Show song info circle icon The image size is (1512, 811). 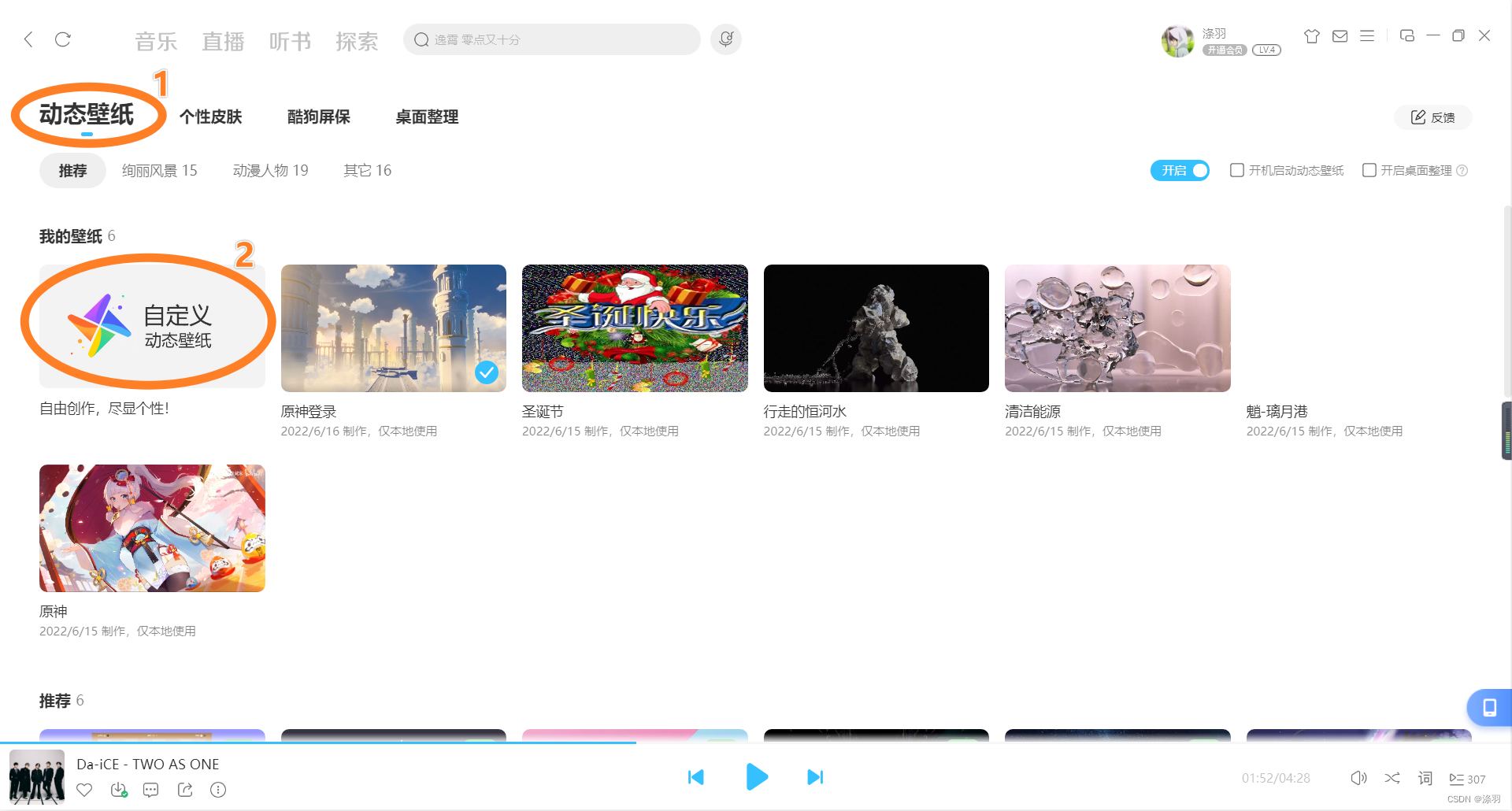[218, 790]
